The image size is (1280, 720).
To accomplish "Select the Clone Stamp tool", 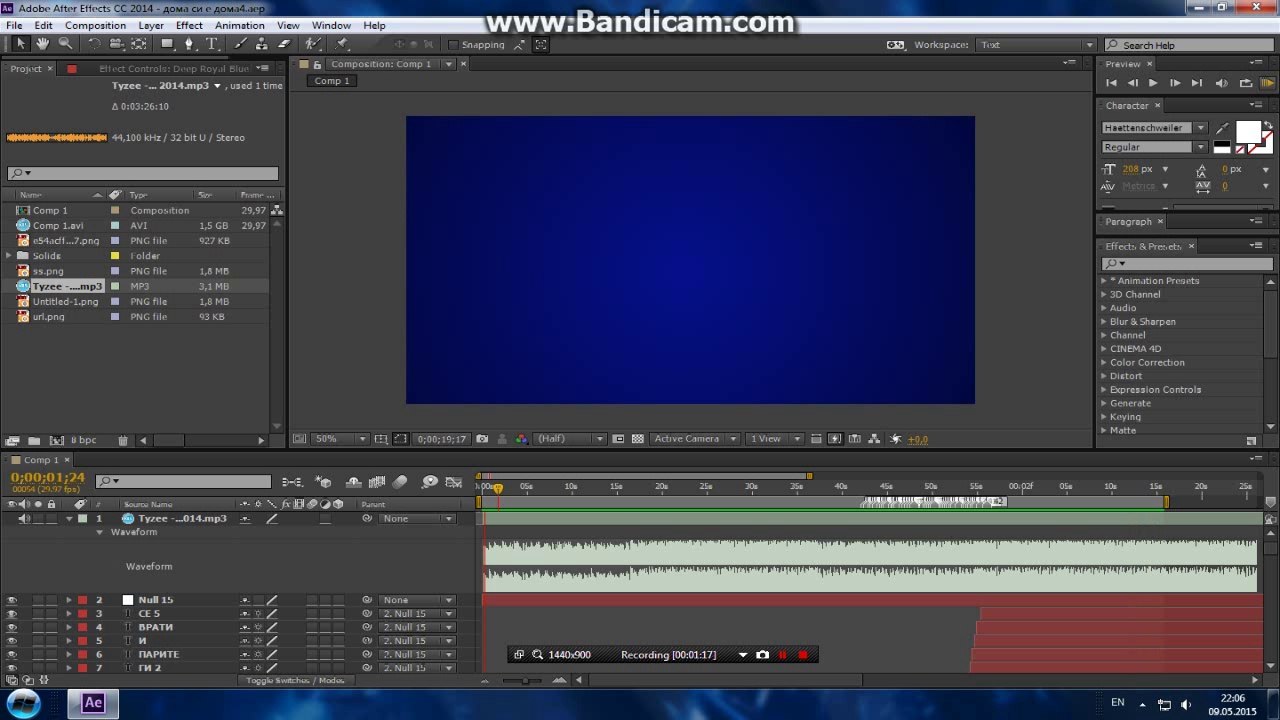I will (x=262, y=44).
